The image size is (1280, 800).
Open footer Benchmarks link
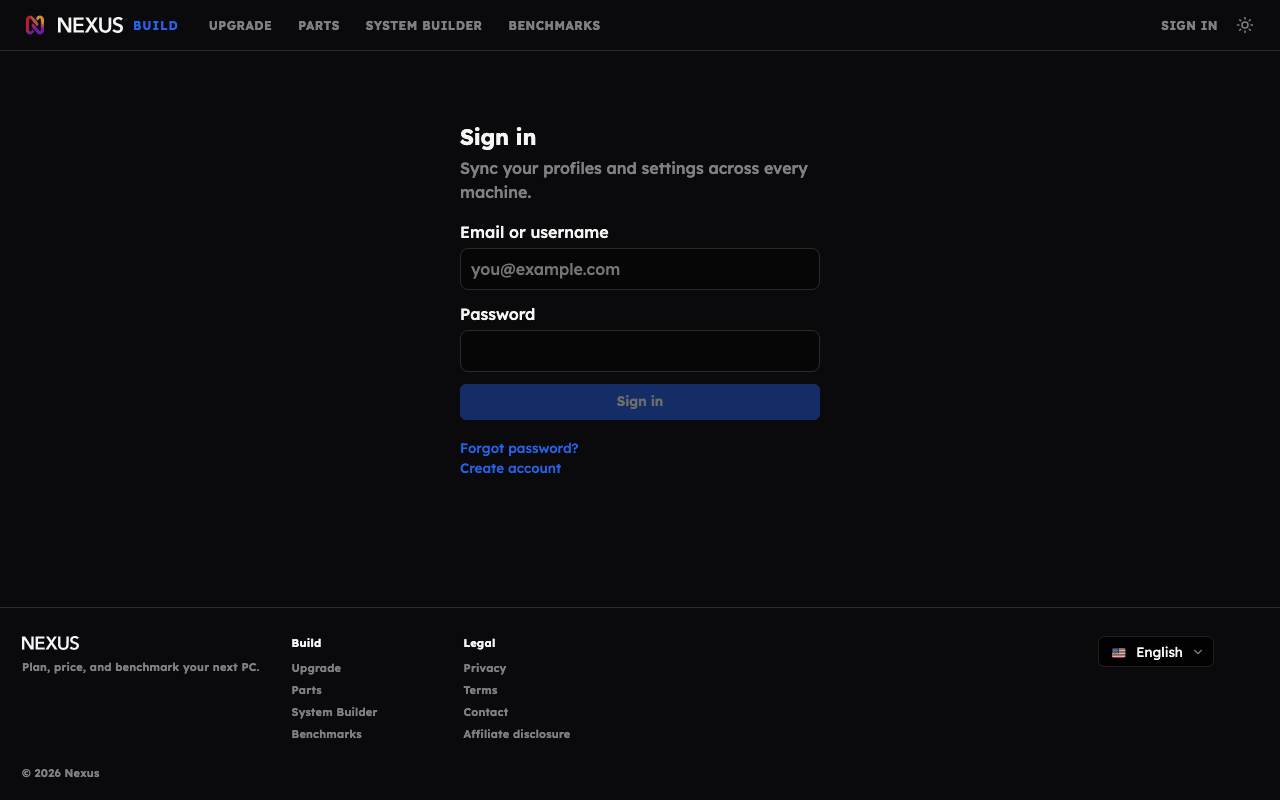[326, 734]
